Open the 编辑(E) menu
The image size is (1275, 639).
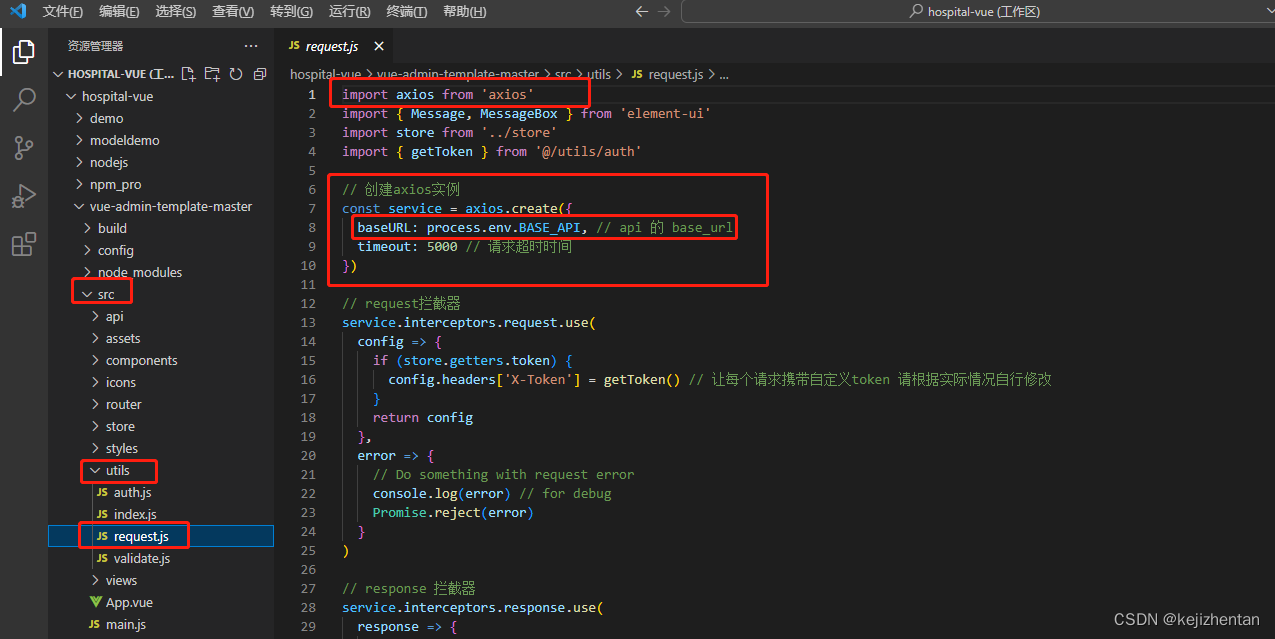point(119,12)
